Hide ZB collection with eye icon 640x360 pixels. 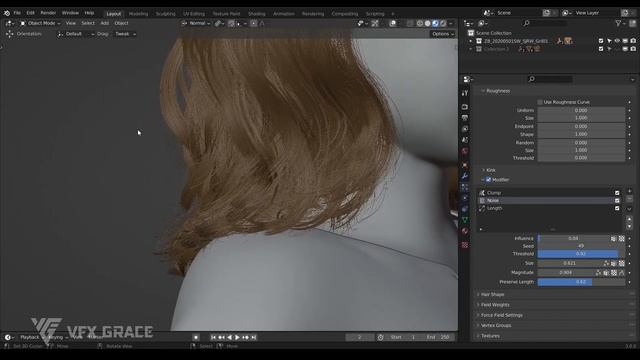[x=617, y=41]
